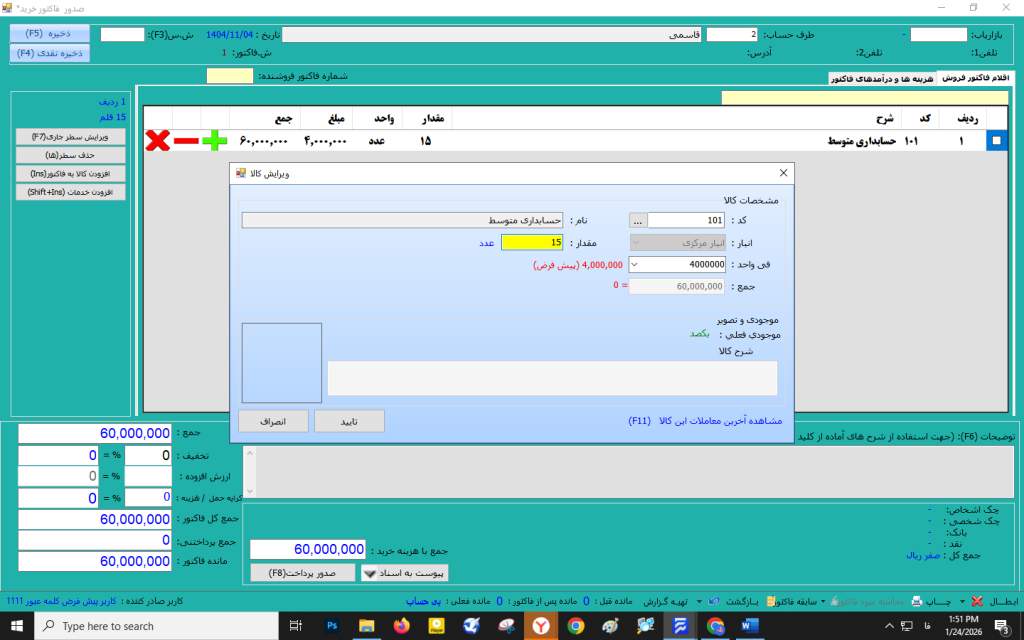The width and height of the screenshot is (1024, 640).
Task: Open Photoshop from the Windows taskbar
Action: pyautogui.click(x=332, y=626)
